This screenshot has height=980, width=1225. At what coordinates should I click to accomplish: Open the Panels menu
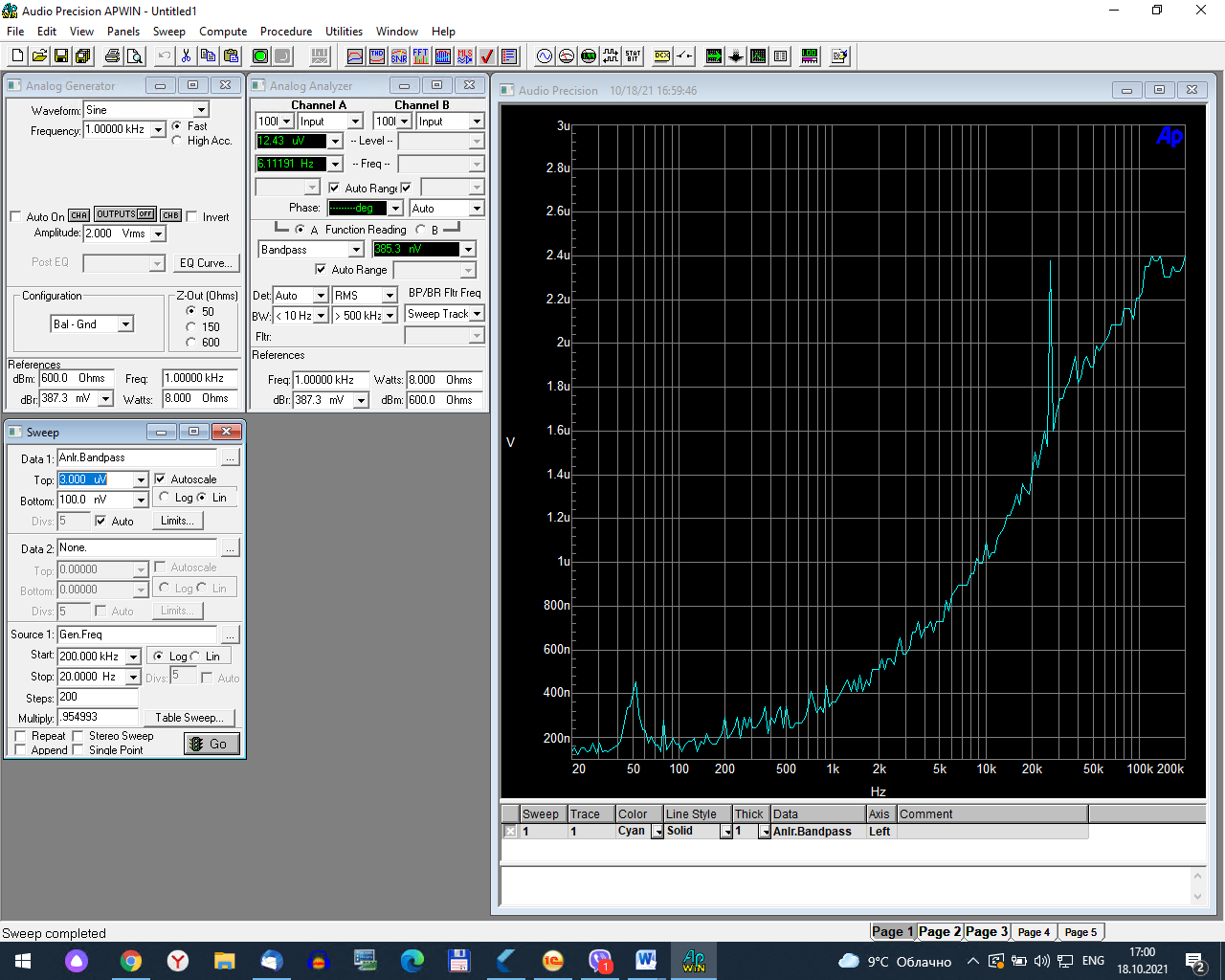tap(123, 32)
